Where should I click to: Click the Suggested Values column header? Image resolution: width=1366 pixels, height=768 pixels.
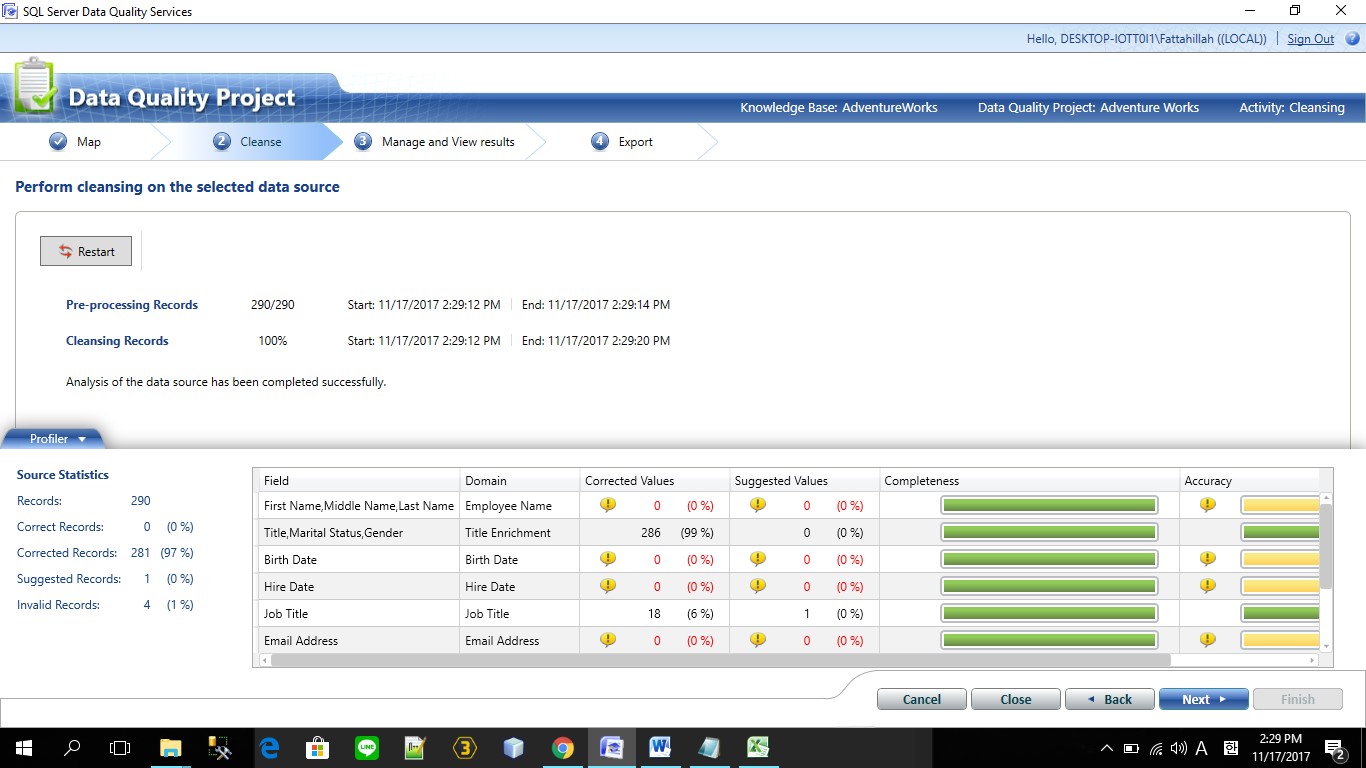[804, 480]
